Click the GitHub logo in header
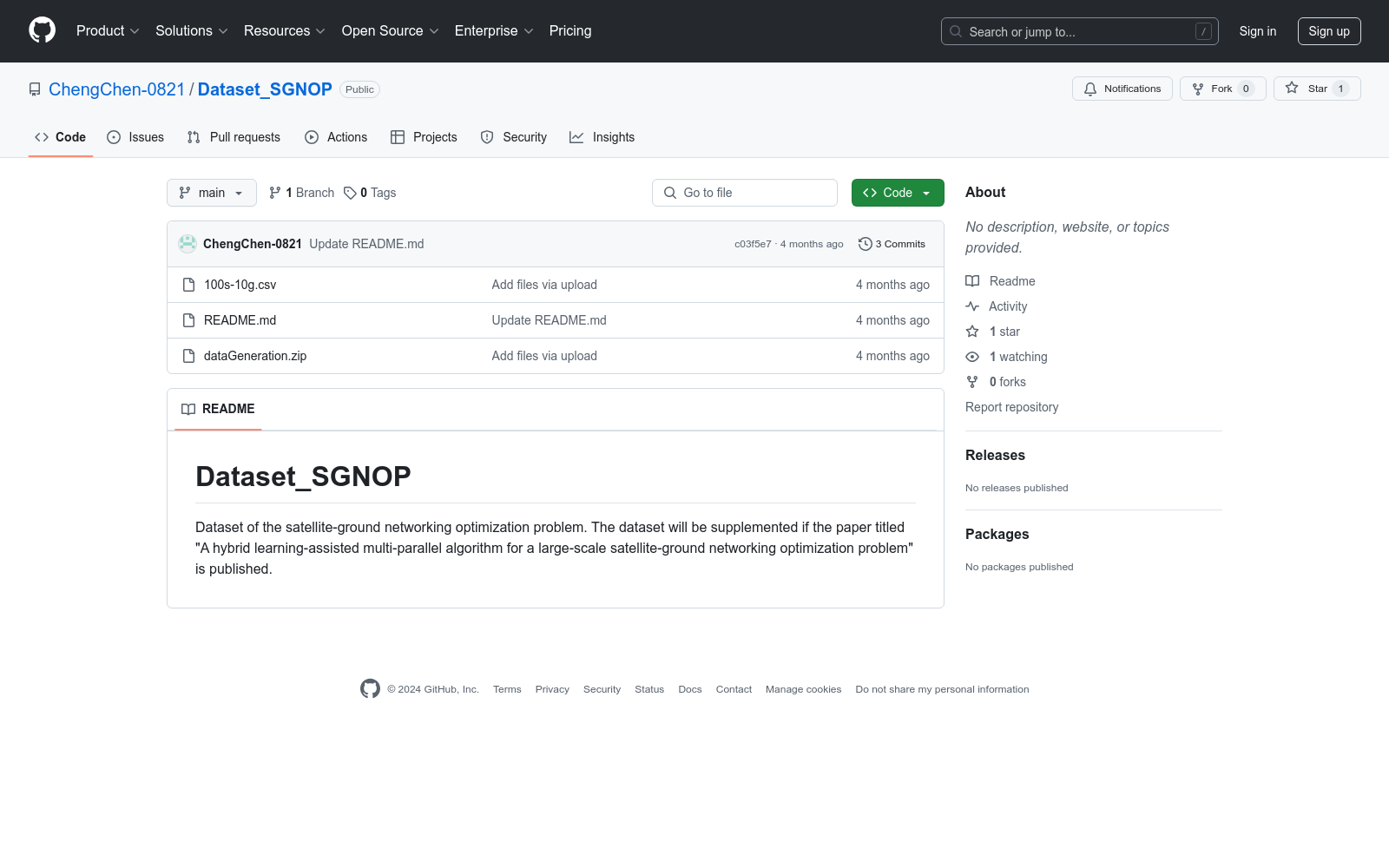1389x868 pixels. 42,30
